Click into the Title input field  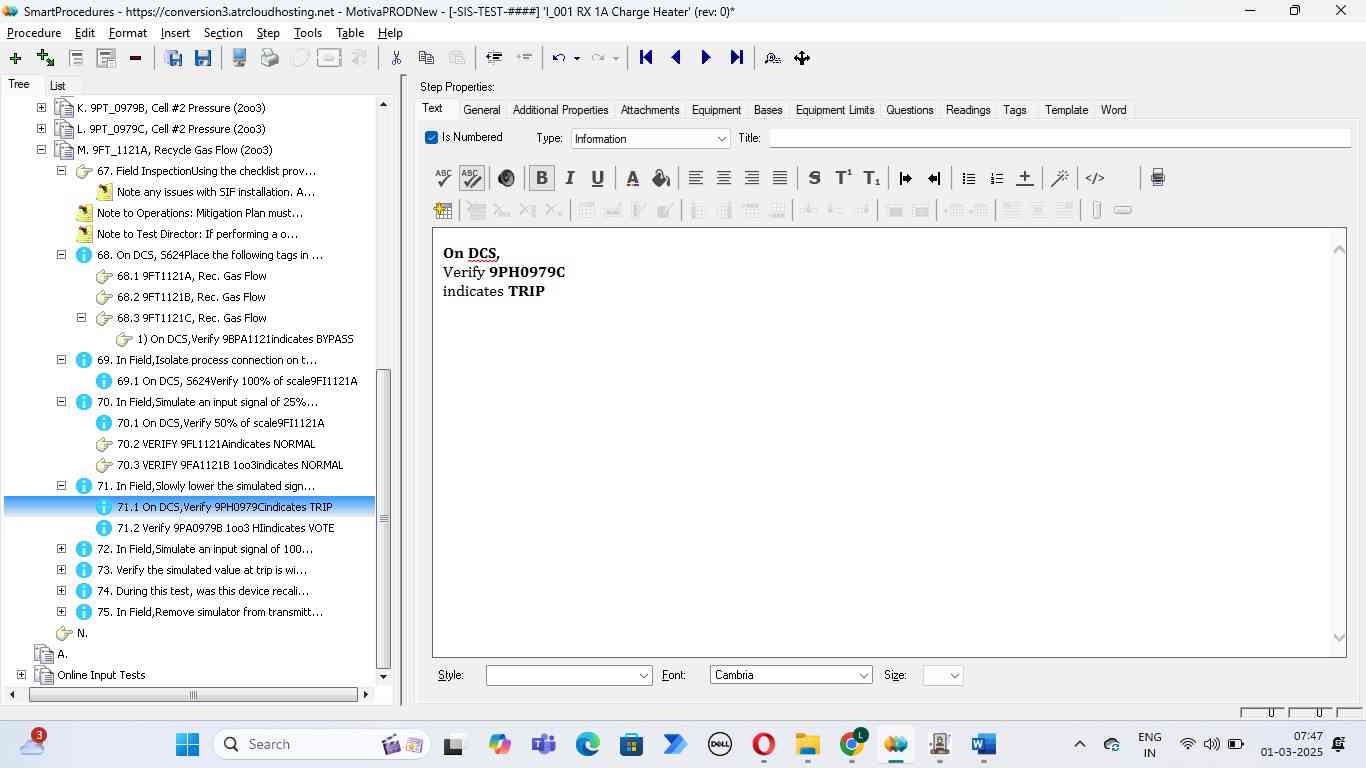pos(1060,139)
